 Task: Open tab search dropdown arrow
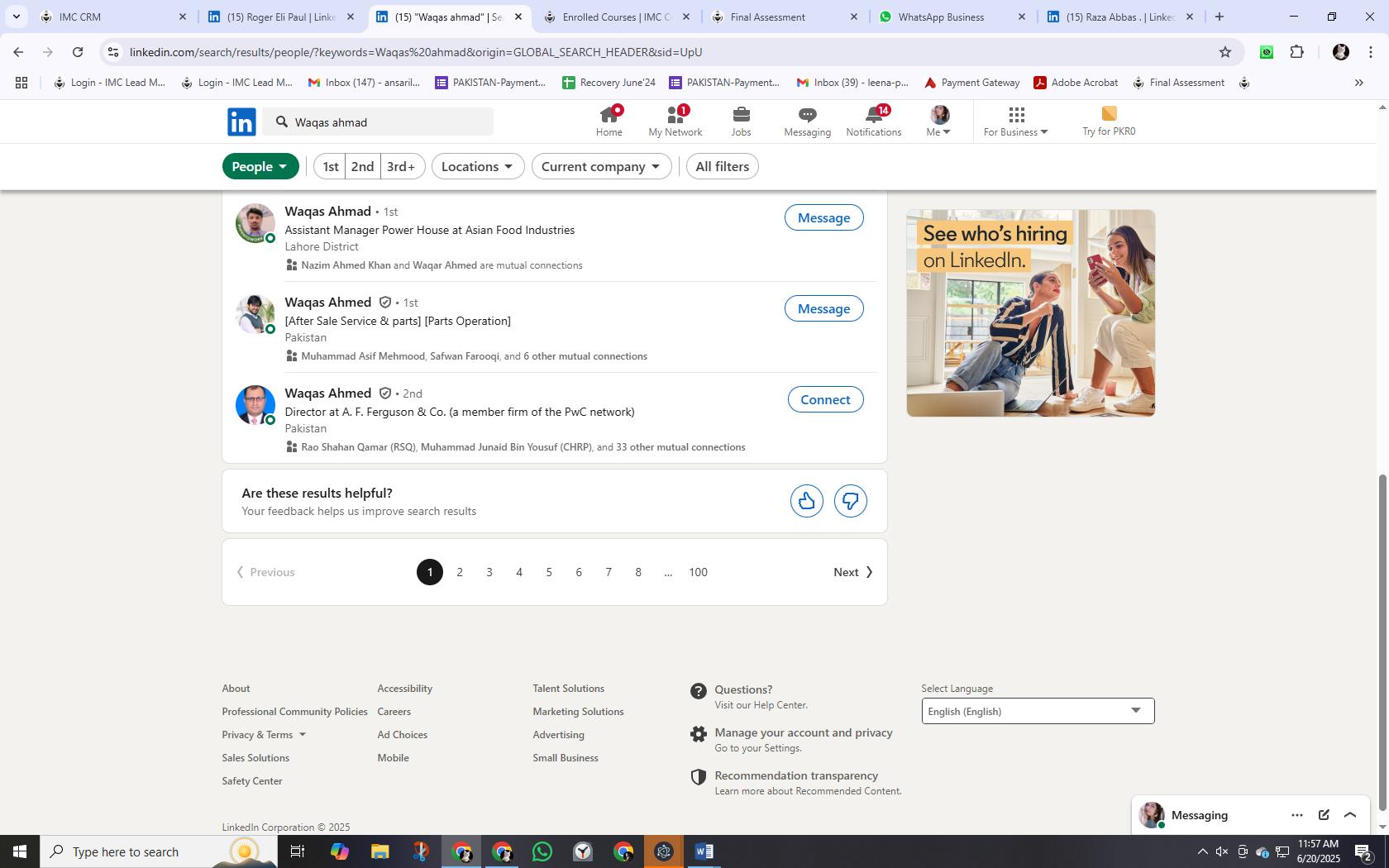(x=16, y=17)
